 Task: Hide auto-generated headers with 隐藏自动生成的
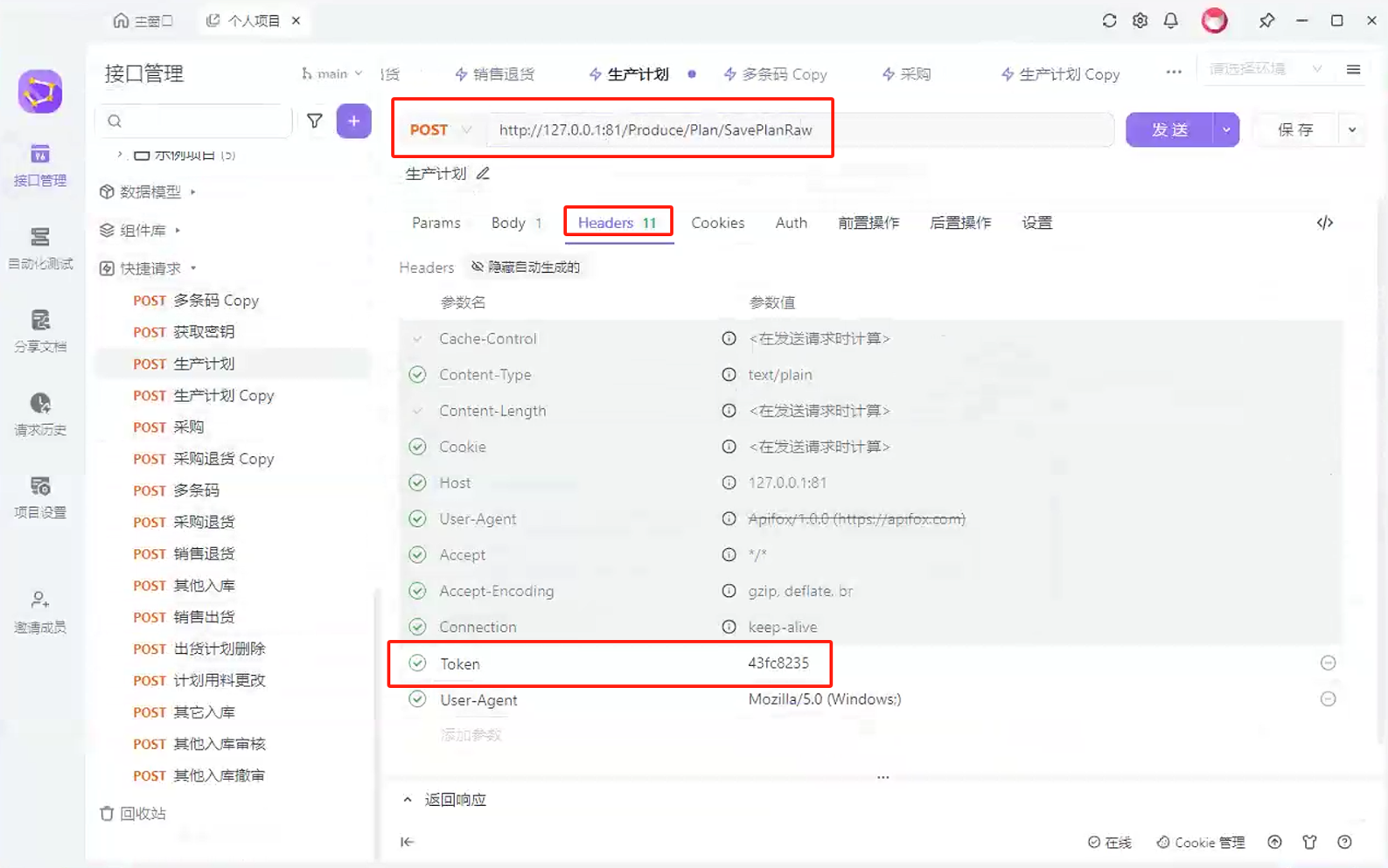[525, 267]
